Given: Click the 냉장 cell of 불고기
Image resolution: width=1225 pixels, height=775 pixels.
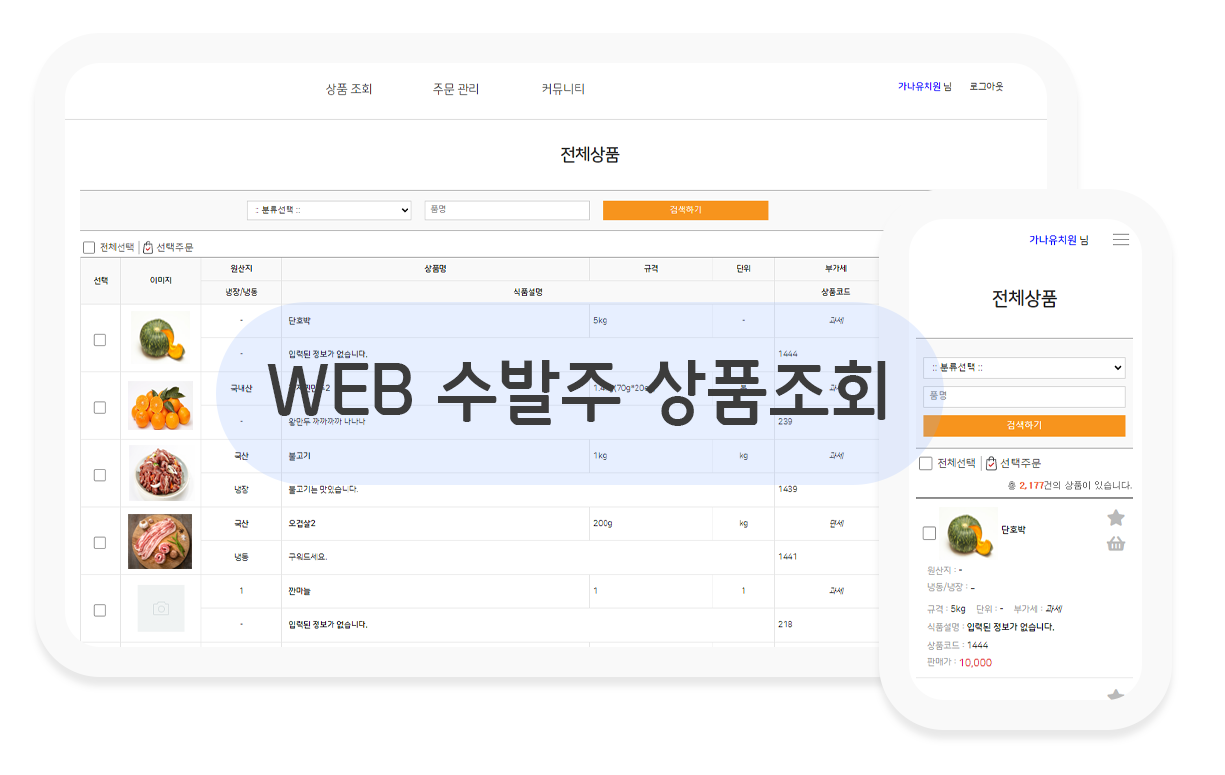Looking at the screenshot, I should [241, 489].
